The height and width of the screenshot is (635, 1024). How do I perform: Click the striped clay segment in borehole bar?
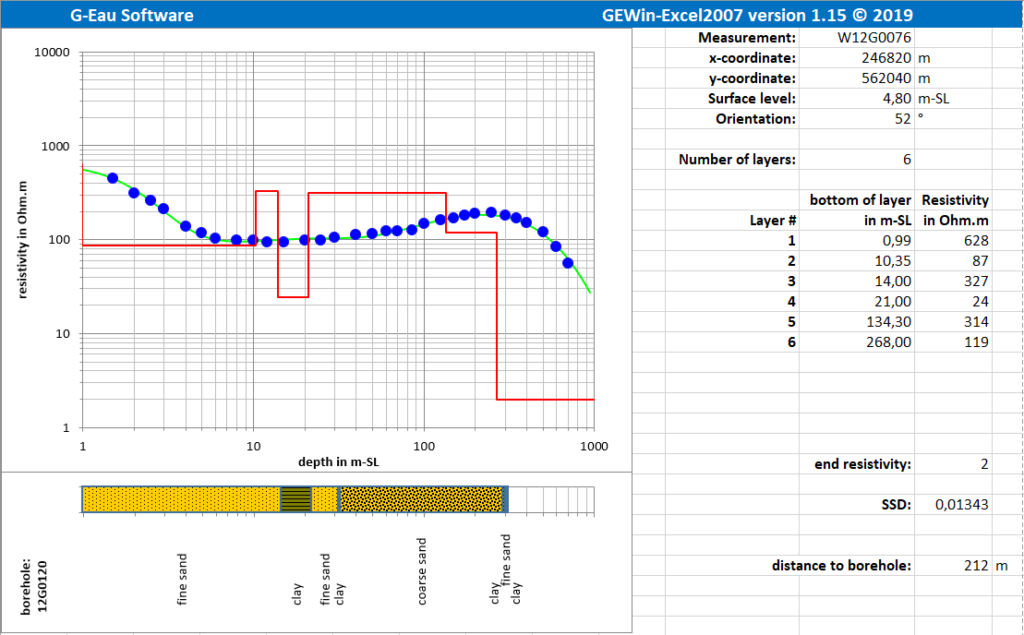tap(295, 499)
